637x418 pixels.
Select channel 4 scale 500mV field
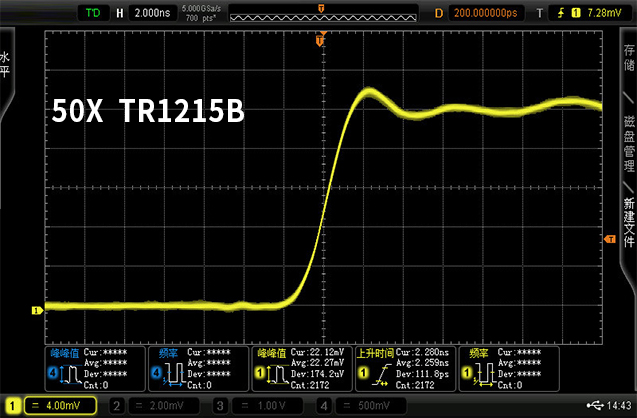(371, 406)
